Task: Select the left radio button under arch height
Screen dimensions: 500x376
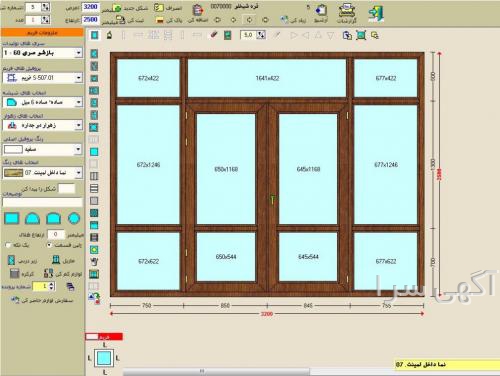Action: pos(8,245)
